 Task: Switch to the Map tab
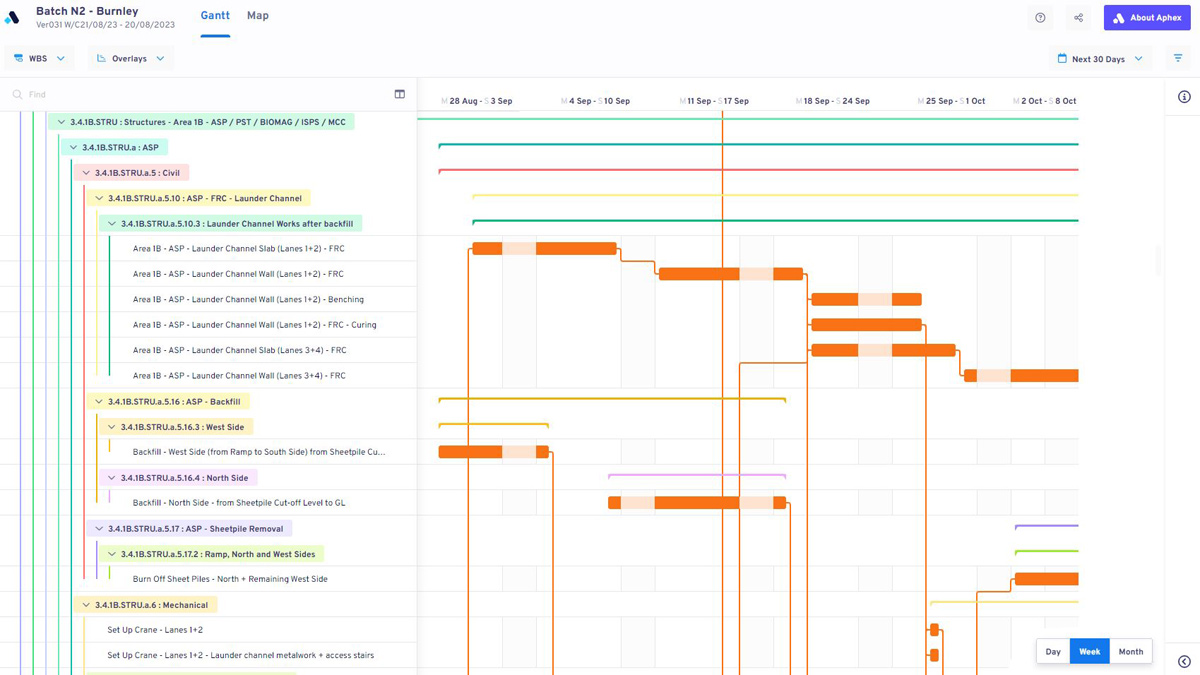257,16
